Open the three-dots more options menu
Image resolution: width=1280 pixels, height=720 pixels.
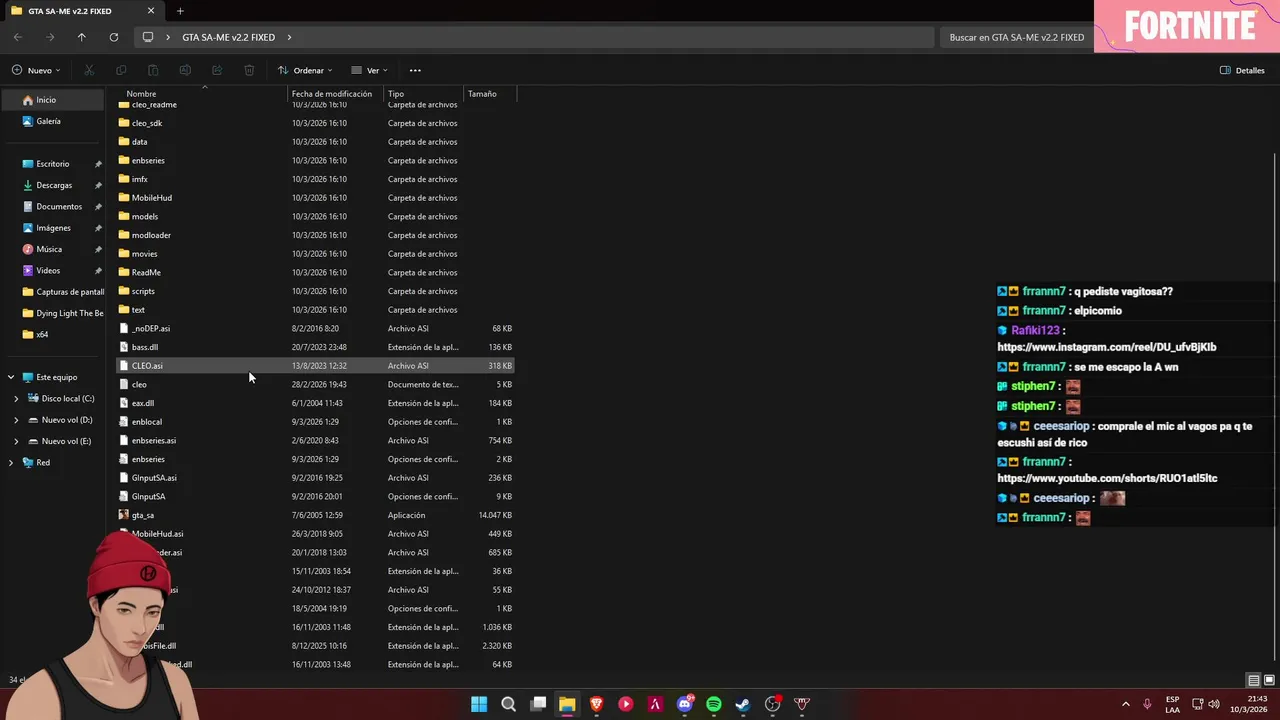pyautogui.click(x=415, y=70)
